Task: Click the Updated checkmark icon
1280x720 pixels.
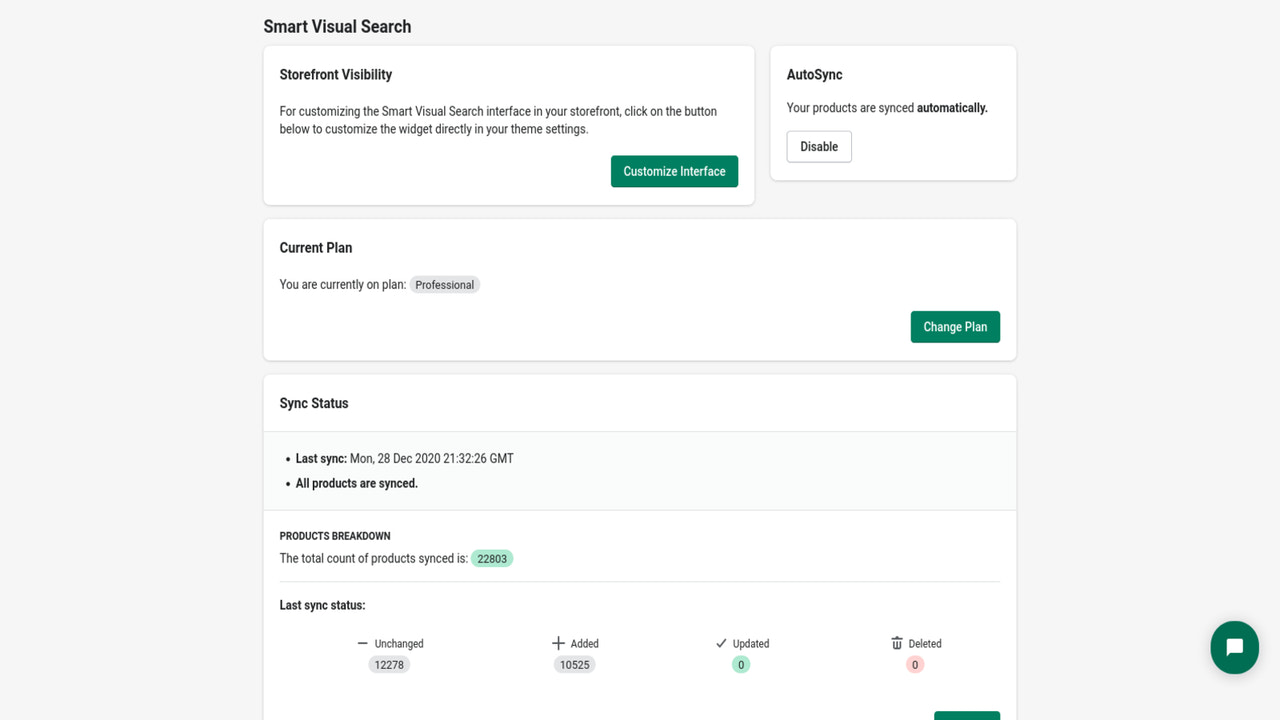Action: (x=722, y=643)
